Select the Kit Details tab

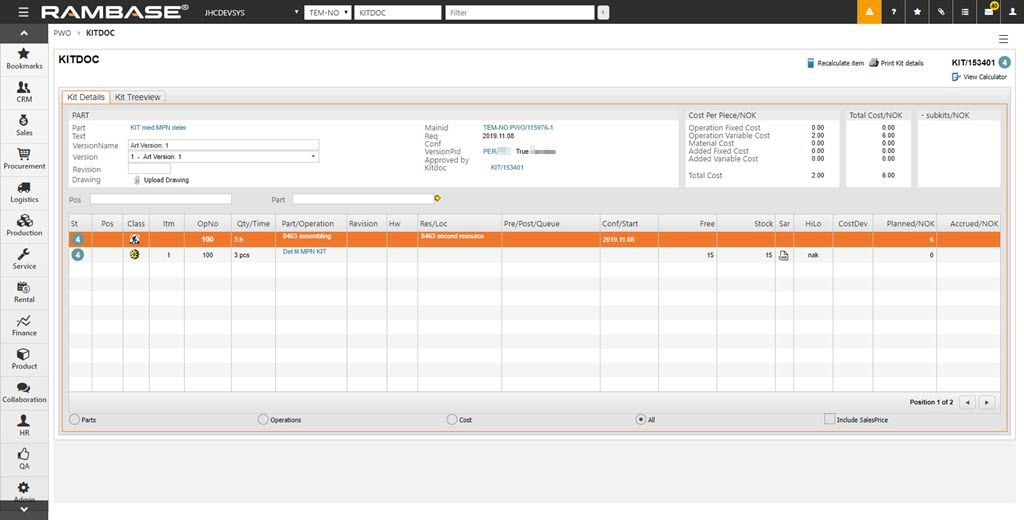tap(86, 97)
